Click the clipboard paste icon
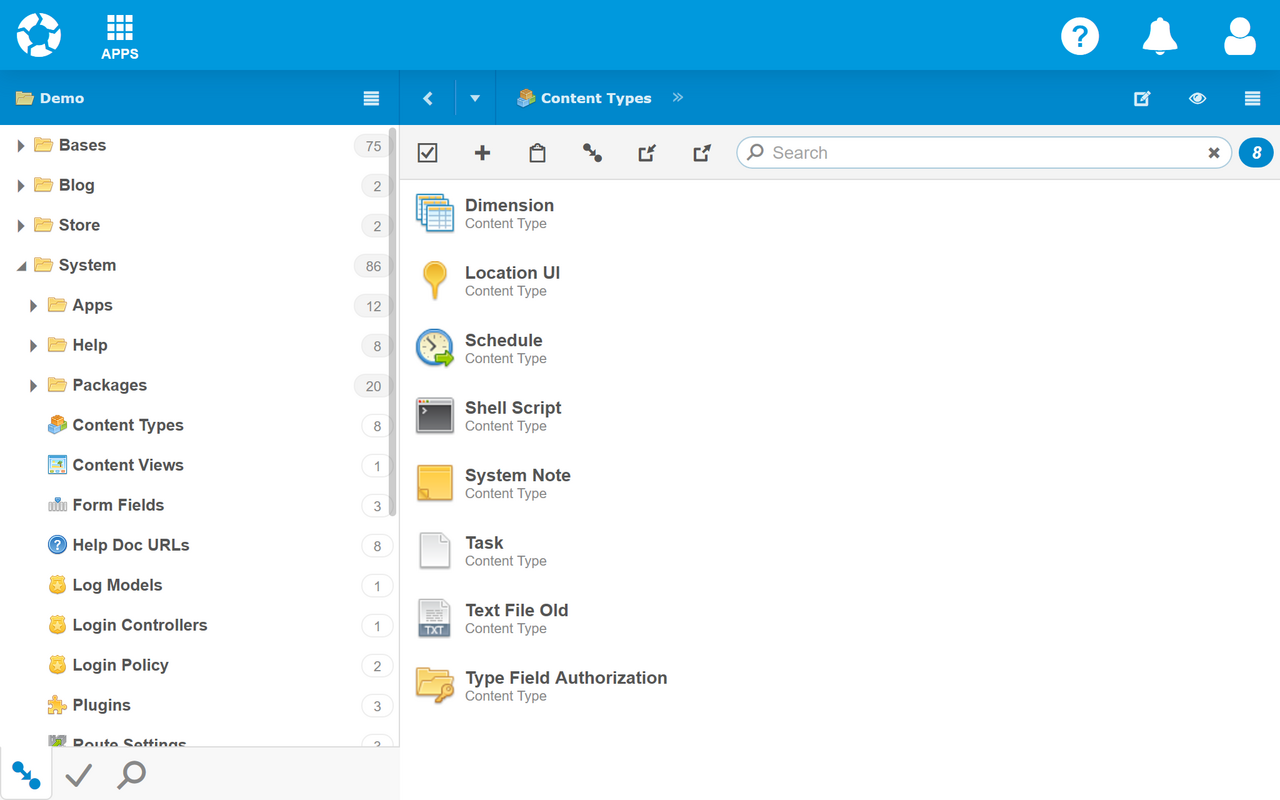The height and width of the screenshot is (800, 1280). click(537, 153)
